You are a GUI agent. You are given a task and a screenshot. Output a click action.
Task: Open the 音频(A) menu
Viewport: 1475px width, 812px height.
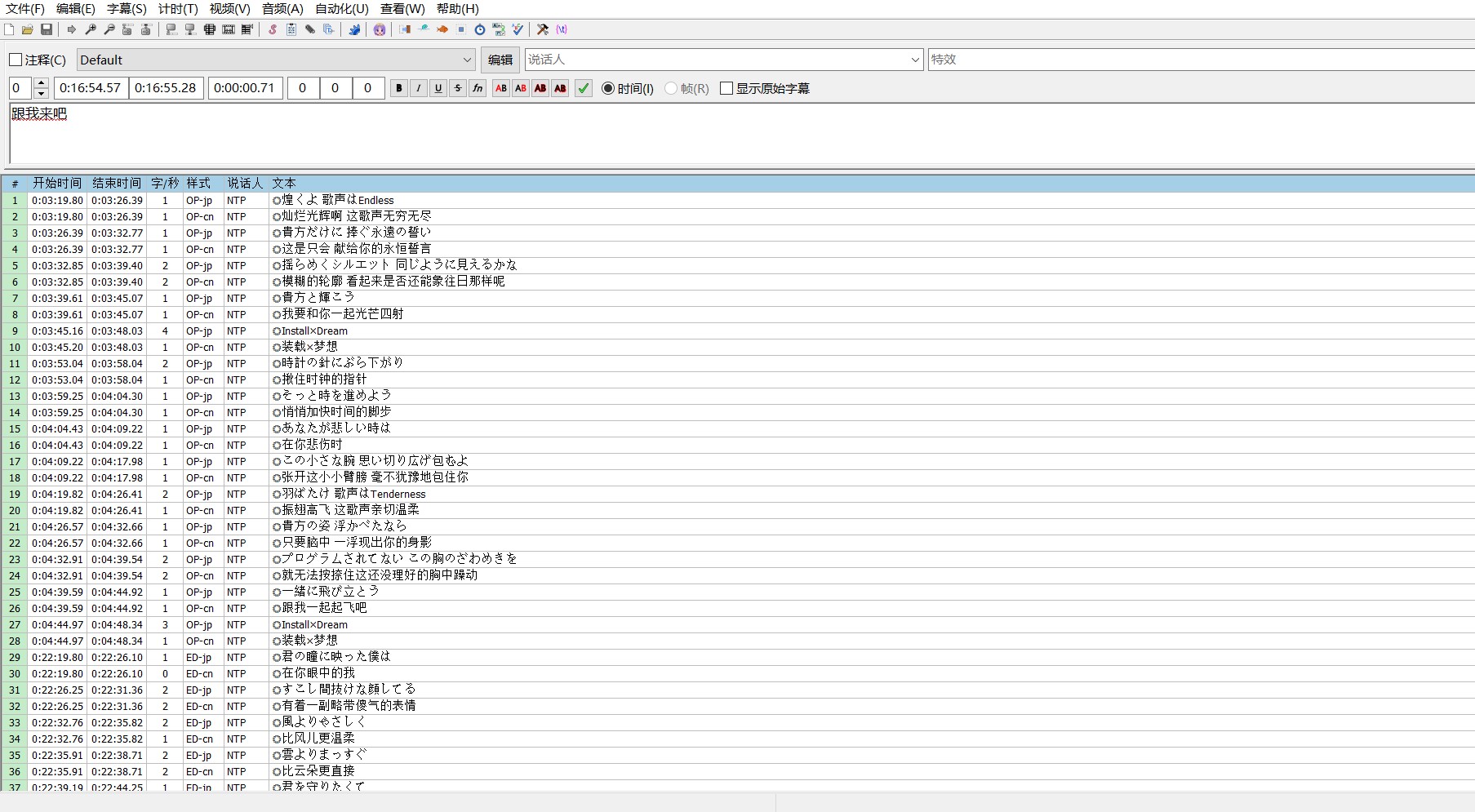(282, 9)
